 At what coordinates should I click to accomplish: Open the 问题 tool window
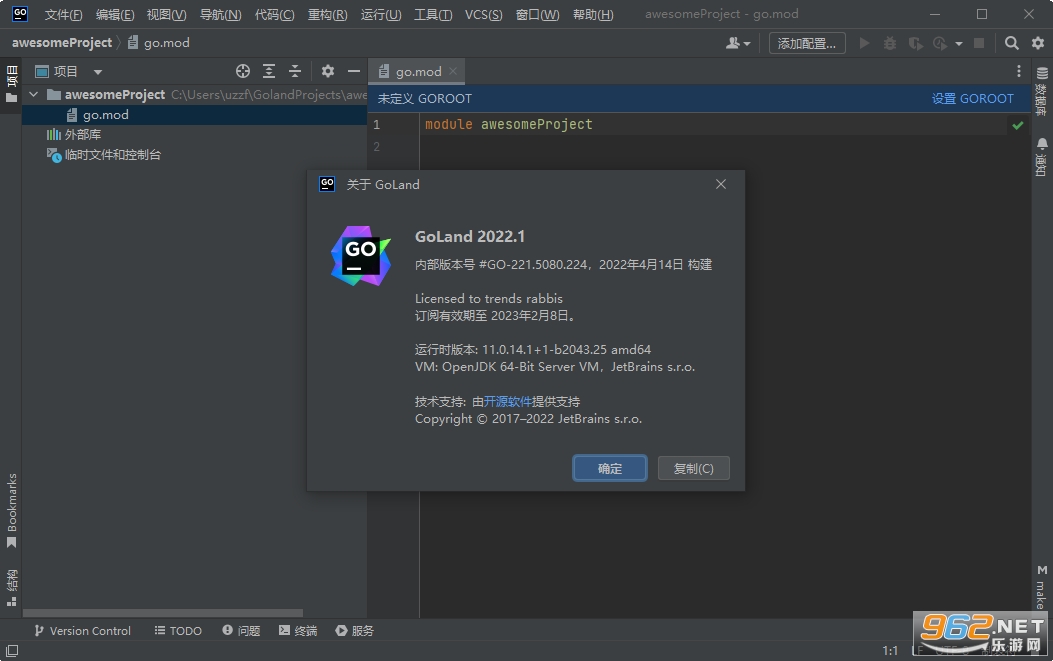pos(241,631)
